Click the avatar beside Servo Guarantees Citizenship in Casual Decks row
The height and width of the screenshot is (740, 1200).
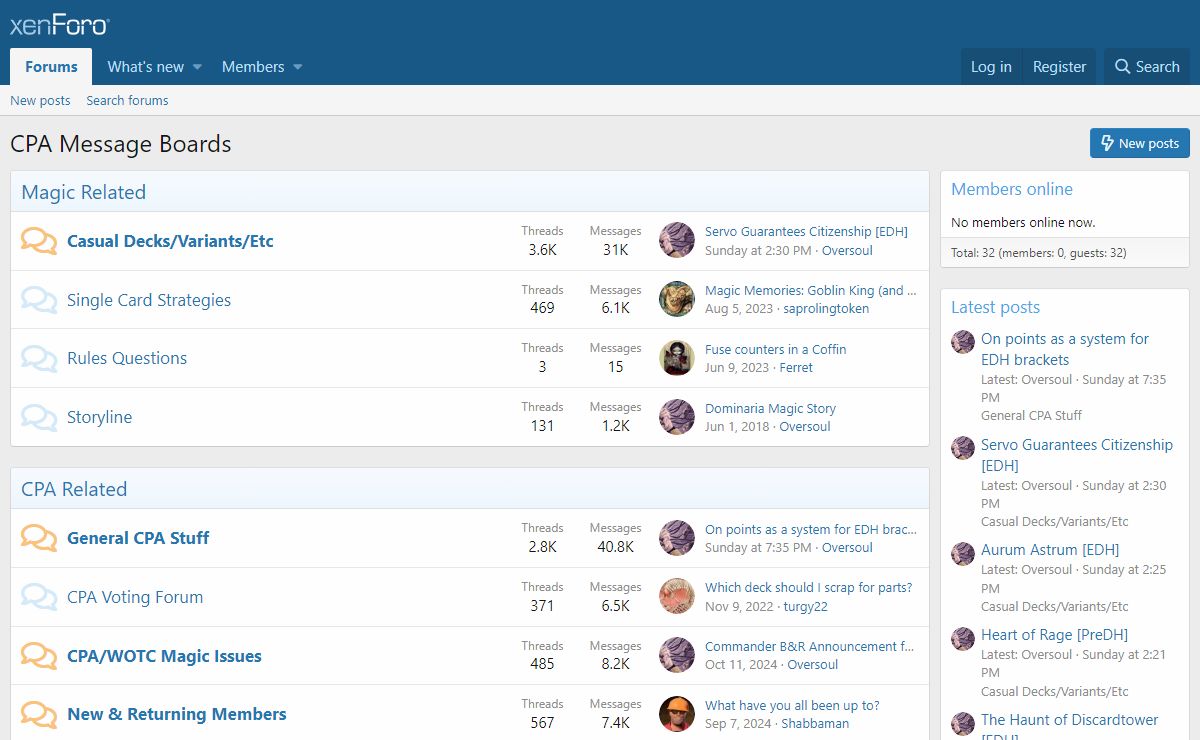pyautogui.click(x=677, y=240)
